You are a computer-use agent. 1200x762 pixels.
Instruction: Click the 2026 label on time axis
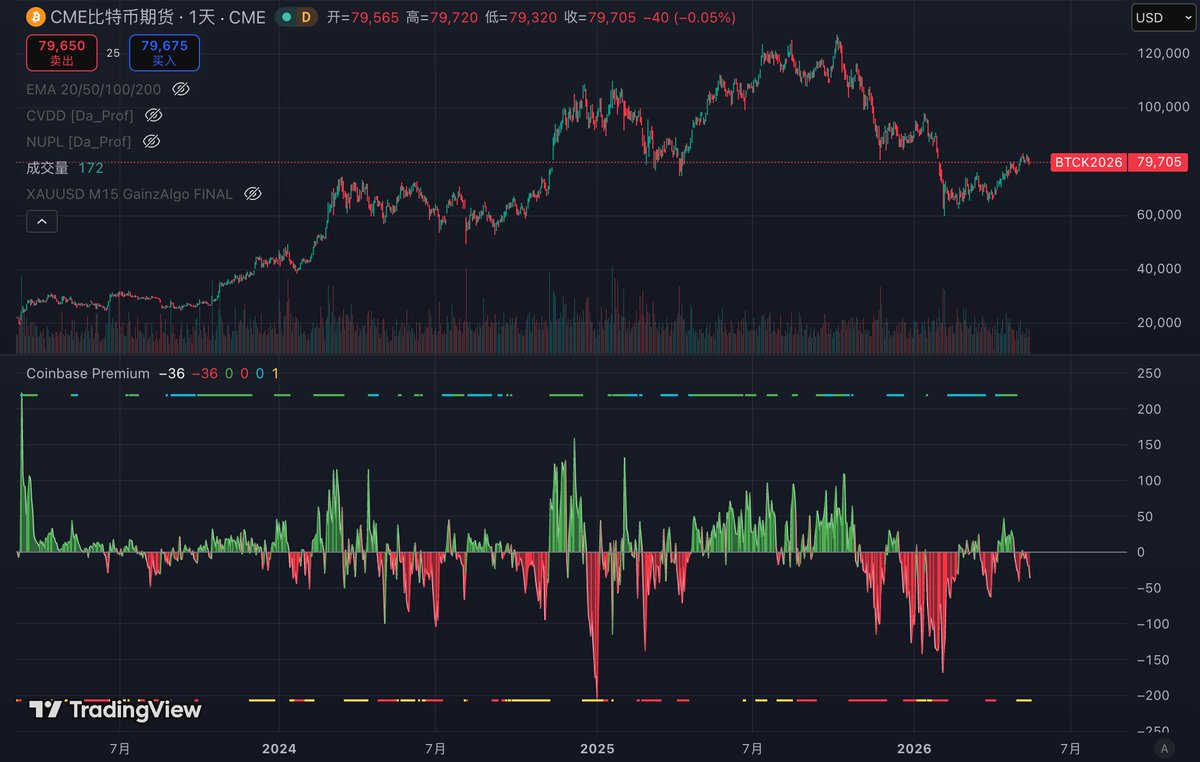[x=914, y=747]
